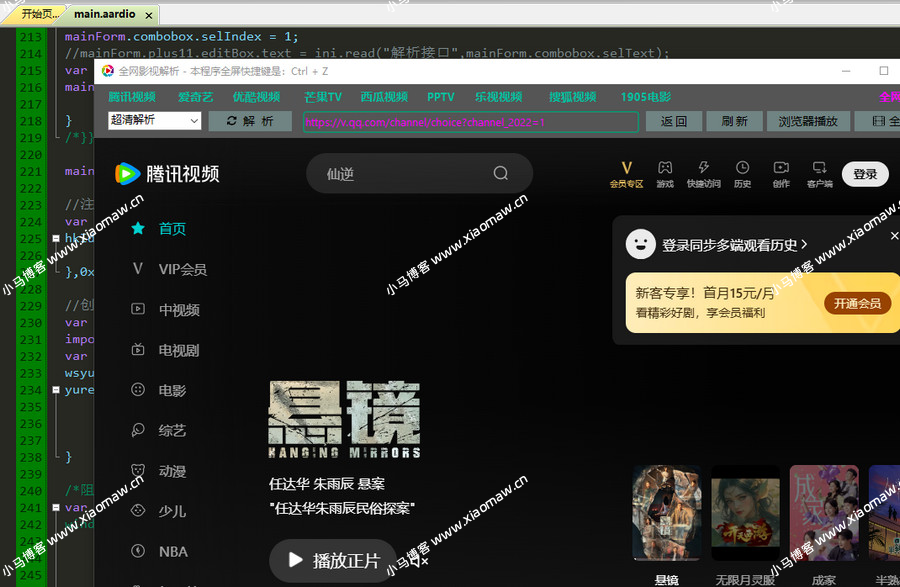
Task: Open the 快捷访问 lightning icon
Action: 704,174
